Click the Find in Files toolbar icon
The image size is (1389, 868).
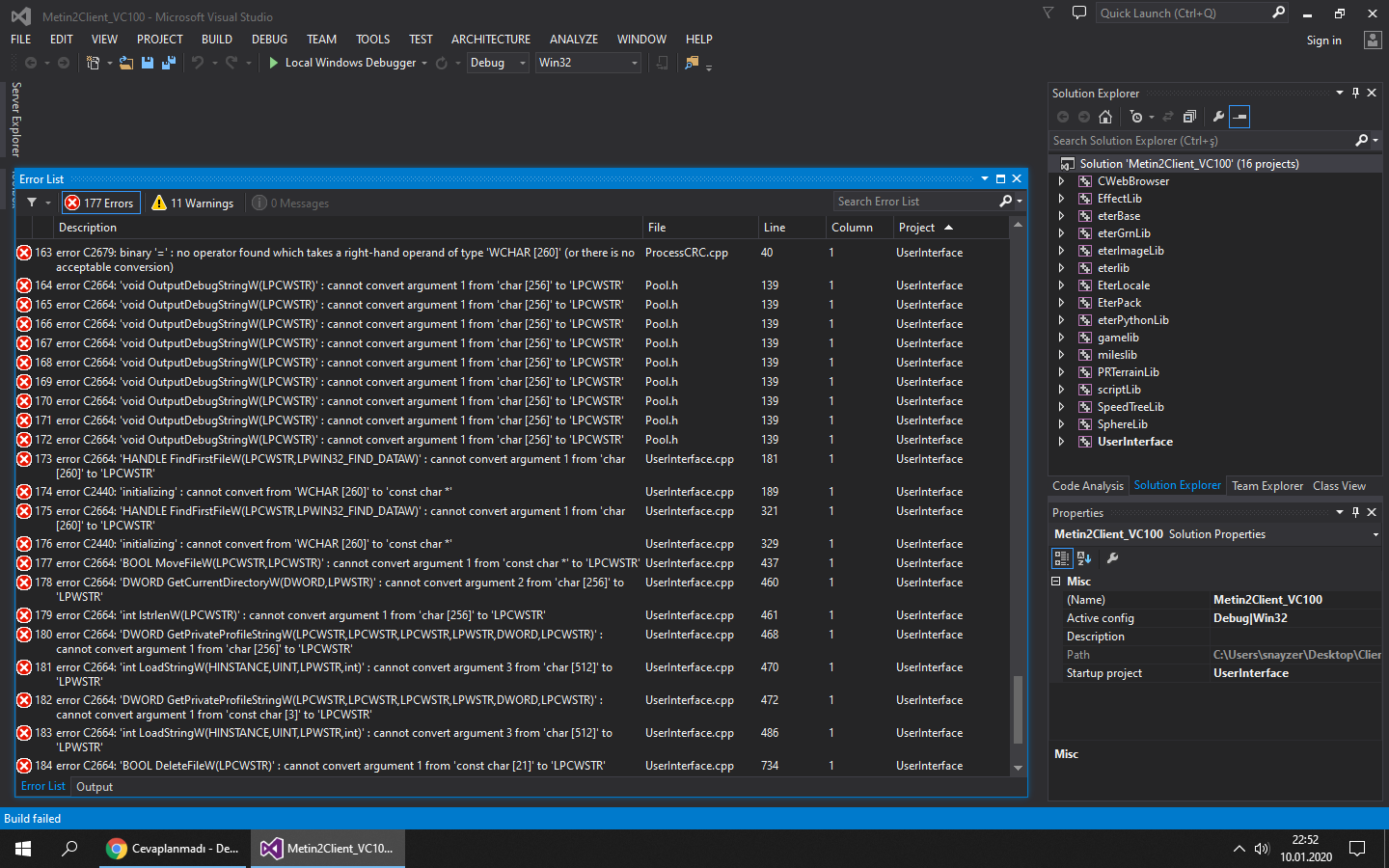(x=692, y=63)
